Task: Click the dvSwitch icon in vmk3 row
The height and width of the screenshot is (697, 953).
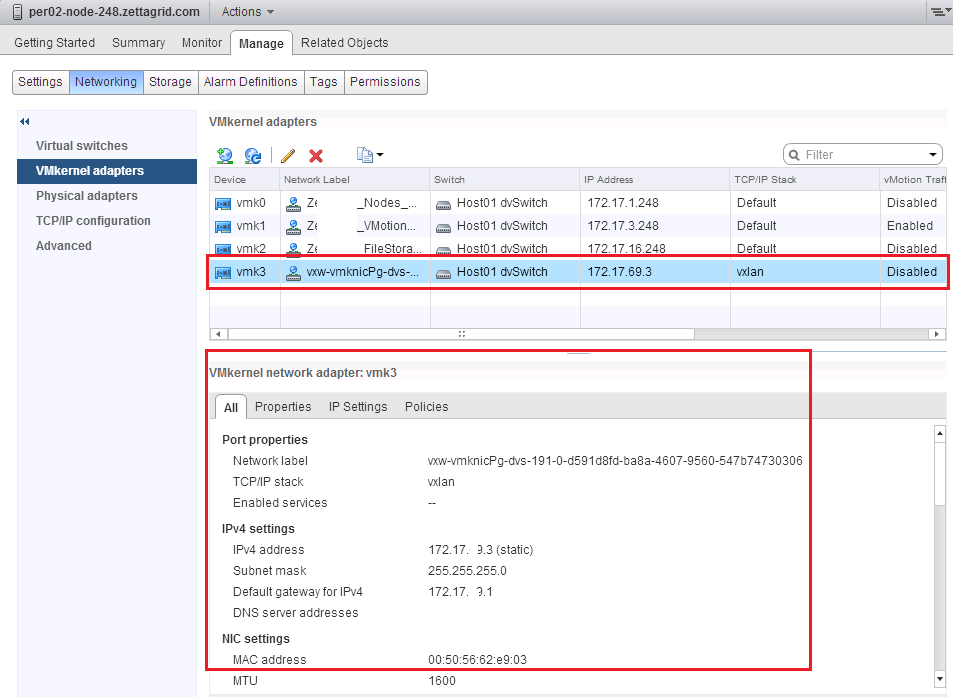Action: pyautogui.click(x=444, y=274)
